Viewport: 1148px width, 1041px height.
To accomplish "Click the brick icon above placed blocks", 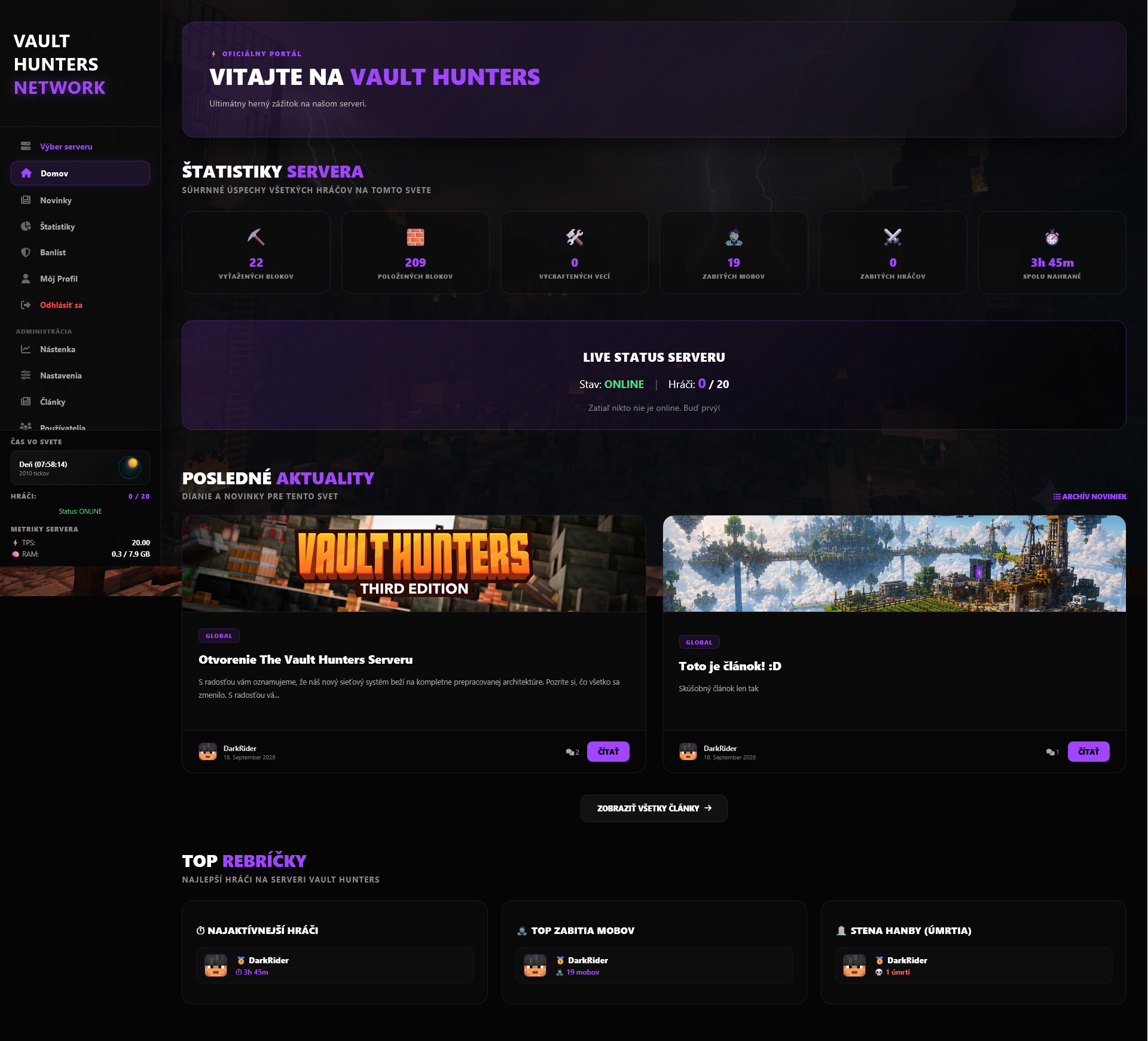I will (416, 237).
